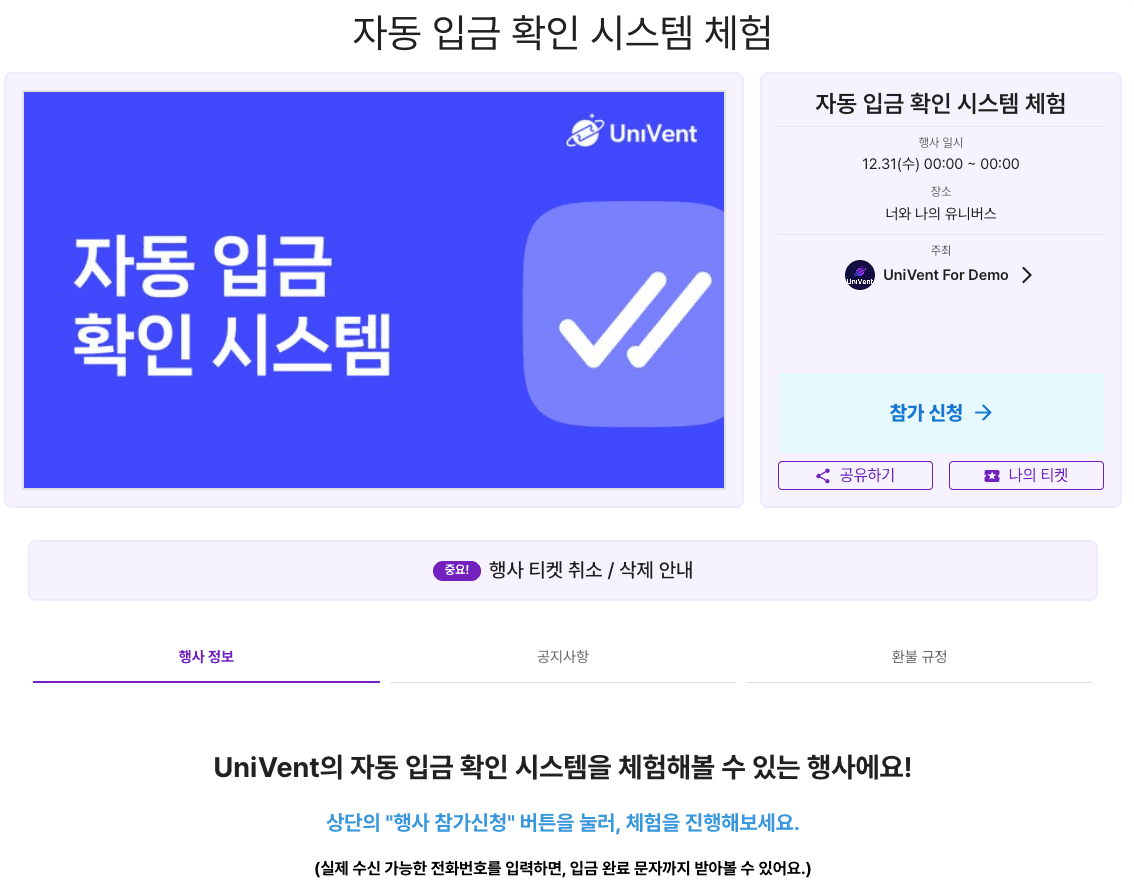
Task: Click the venue text 너와 나의 유니버스
Action: pyautogui.click(x=940, y=213)
